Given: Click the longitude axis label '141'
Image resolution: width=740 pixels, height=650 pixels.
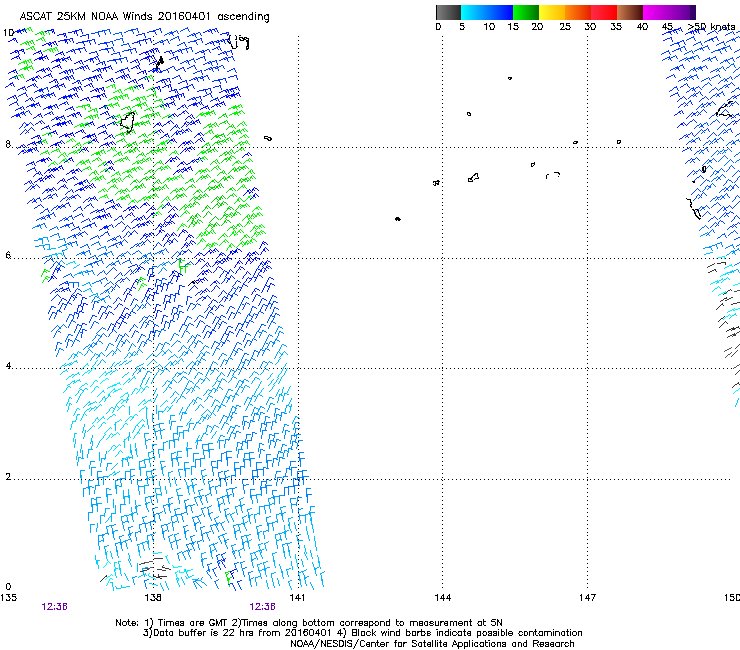Looking at the screenshot, I should pyautogui.click(x=297, y=598).
